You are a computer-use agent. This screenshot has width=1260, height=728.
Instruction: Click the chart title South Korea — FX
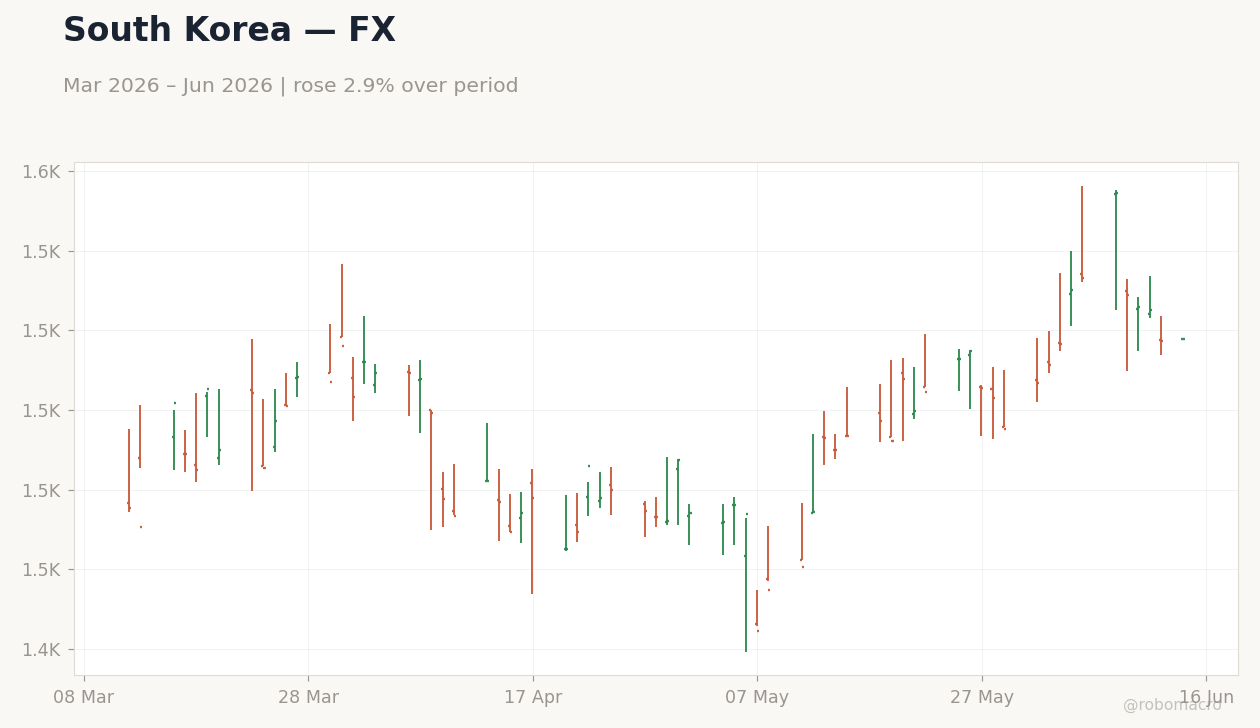(229, 31)
